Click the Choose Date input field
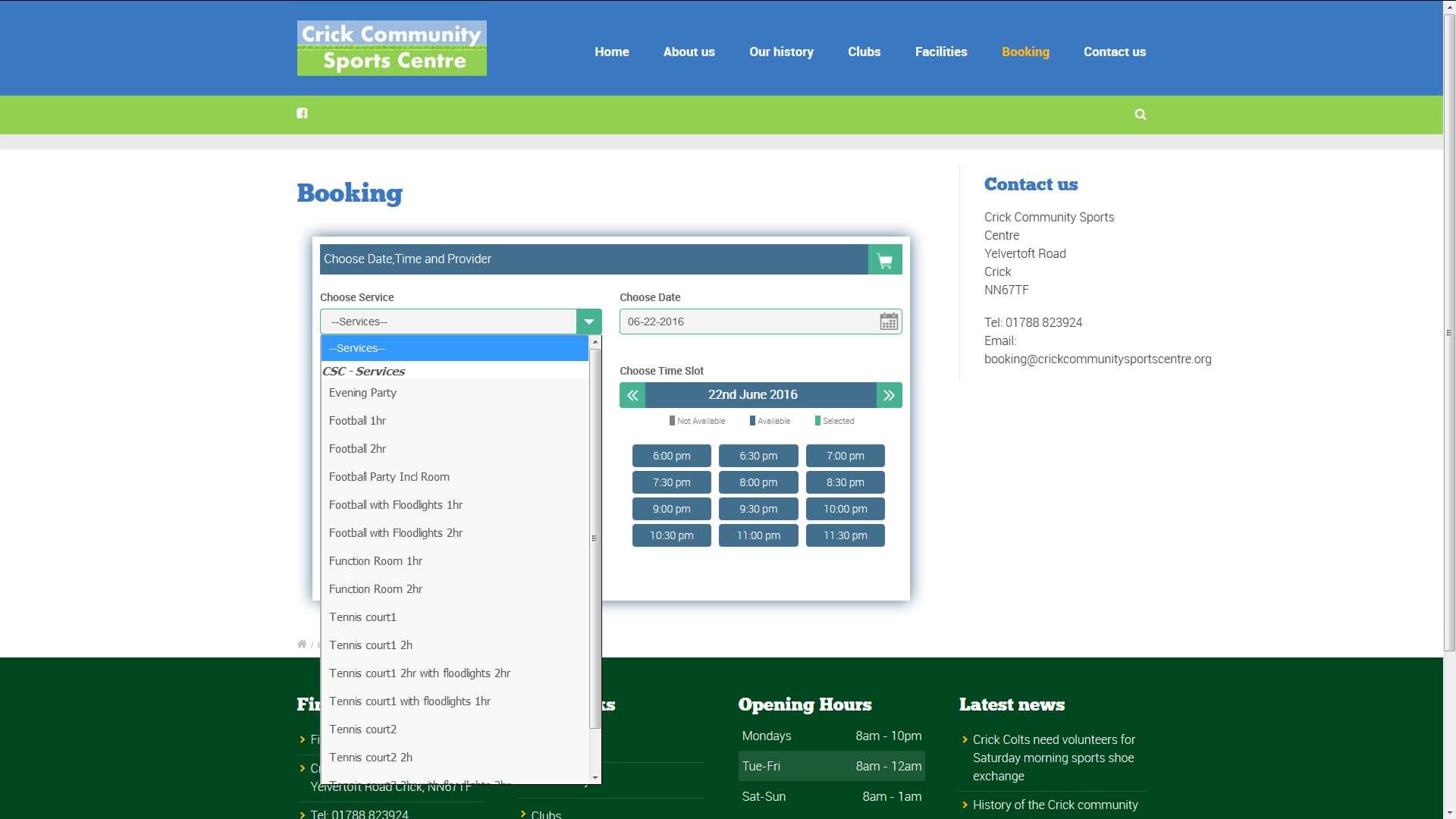Image resolution: width=1456 pixels, height=819 pixels. click(761, 322)
